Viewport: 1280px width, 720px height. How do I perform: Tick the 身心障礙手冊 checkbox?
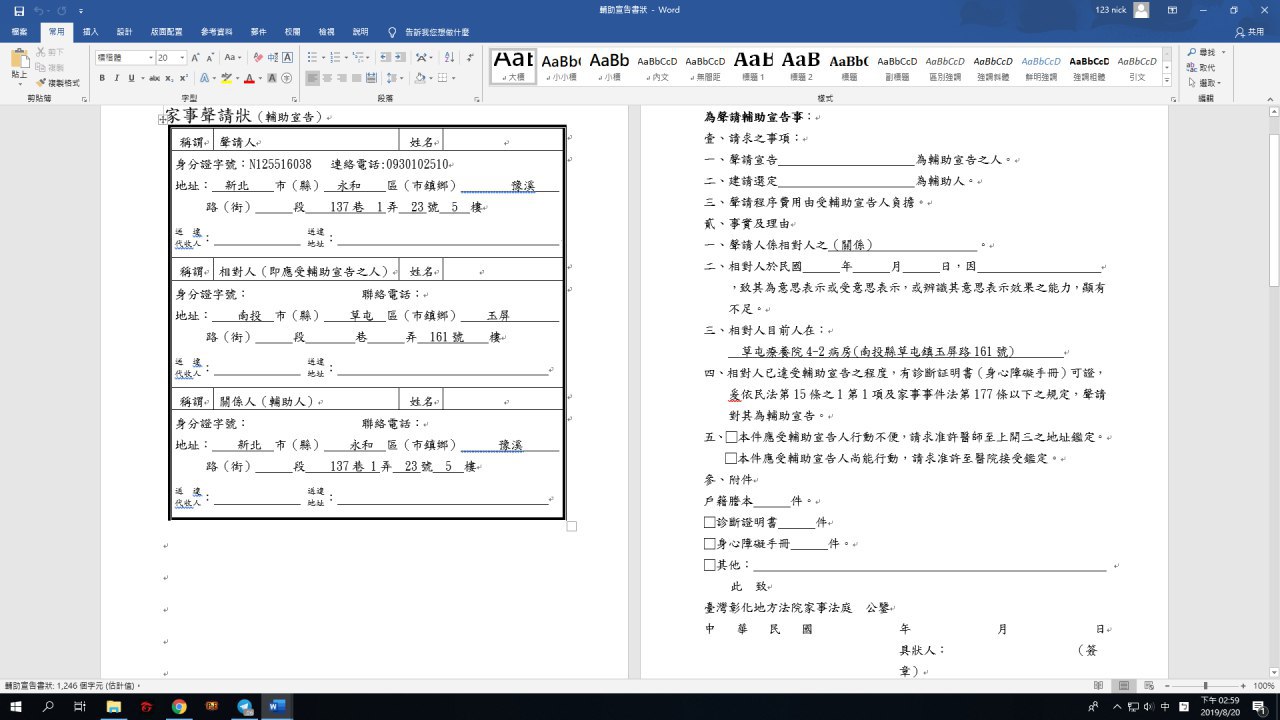709,544
